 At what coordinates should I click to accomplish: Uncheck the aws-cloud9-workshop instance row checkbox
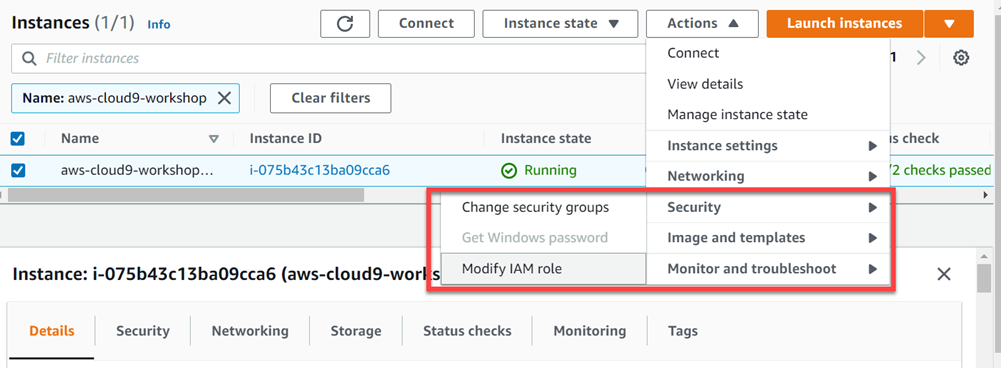click(19, 171)
